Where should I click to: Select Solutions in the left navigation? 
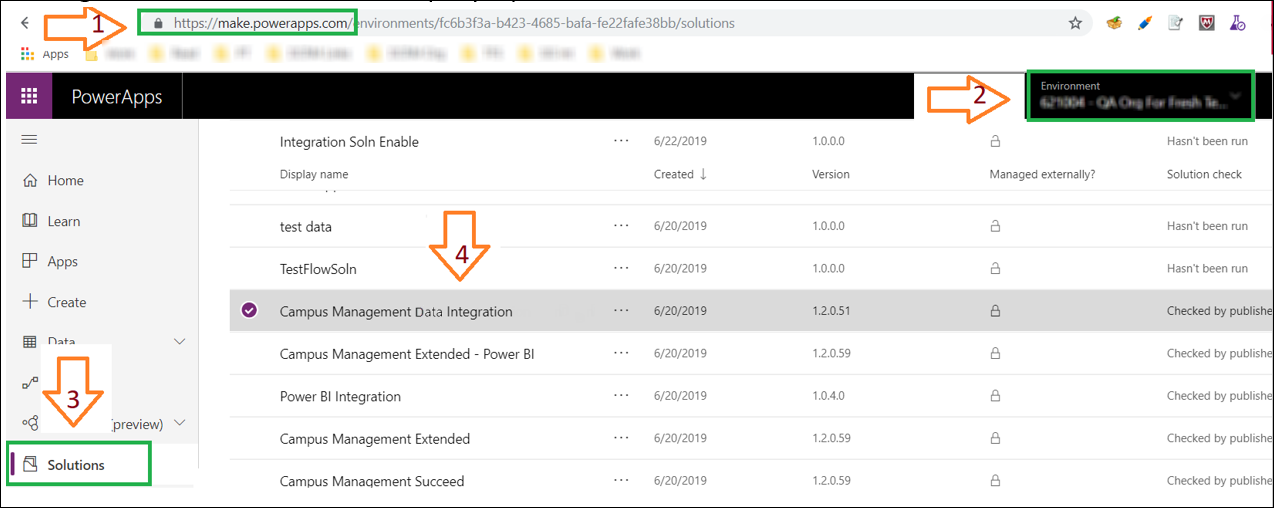pos(76,465)
